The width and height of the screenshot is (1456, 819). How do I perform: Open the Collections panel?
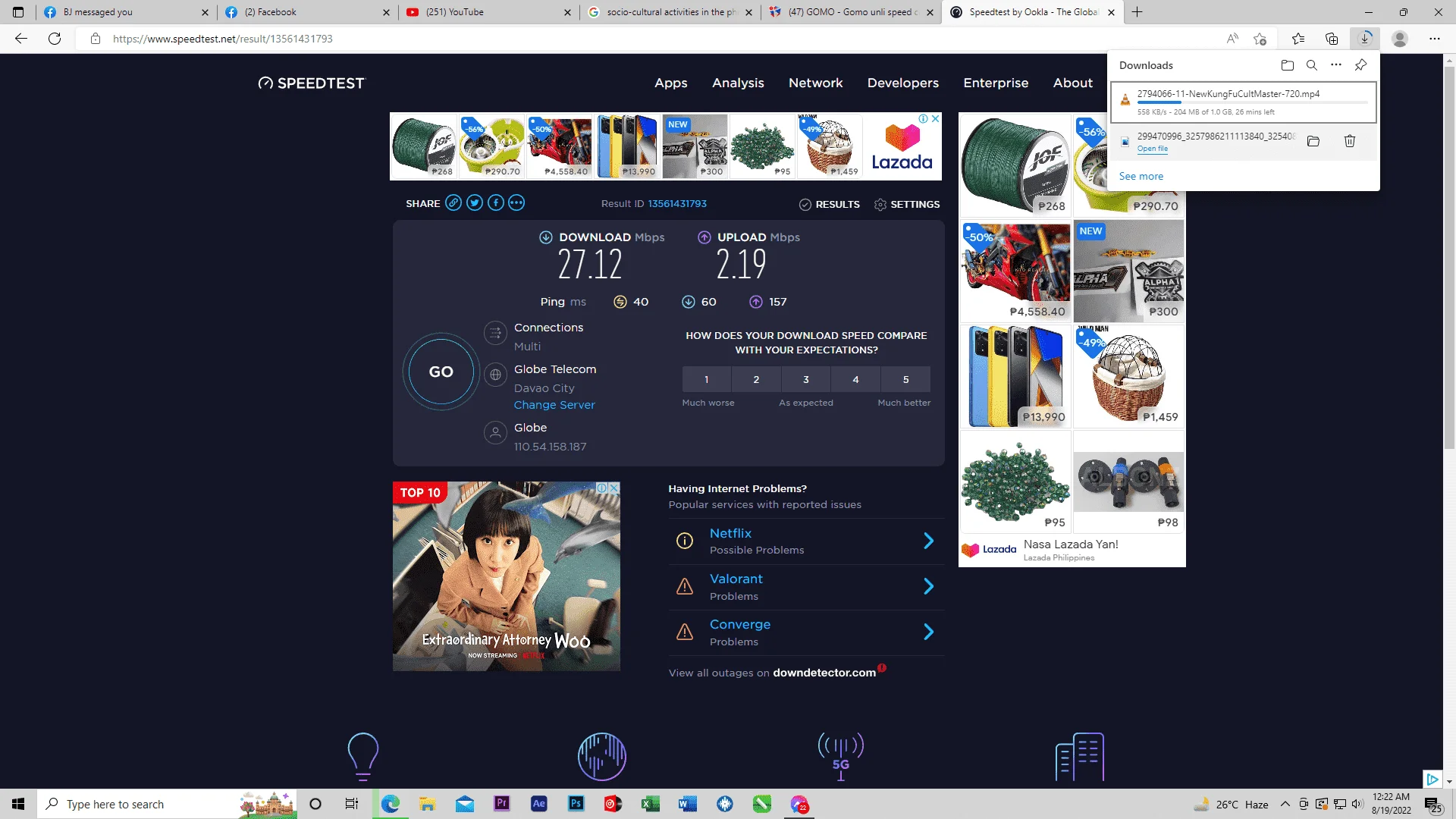point(1332,39)
